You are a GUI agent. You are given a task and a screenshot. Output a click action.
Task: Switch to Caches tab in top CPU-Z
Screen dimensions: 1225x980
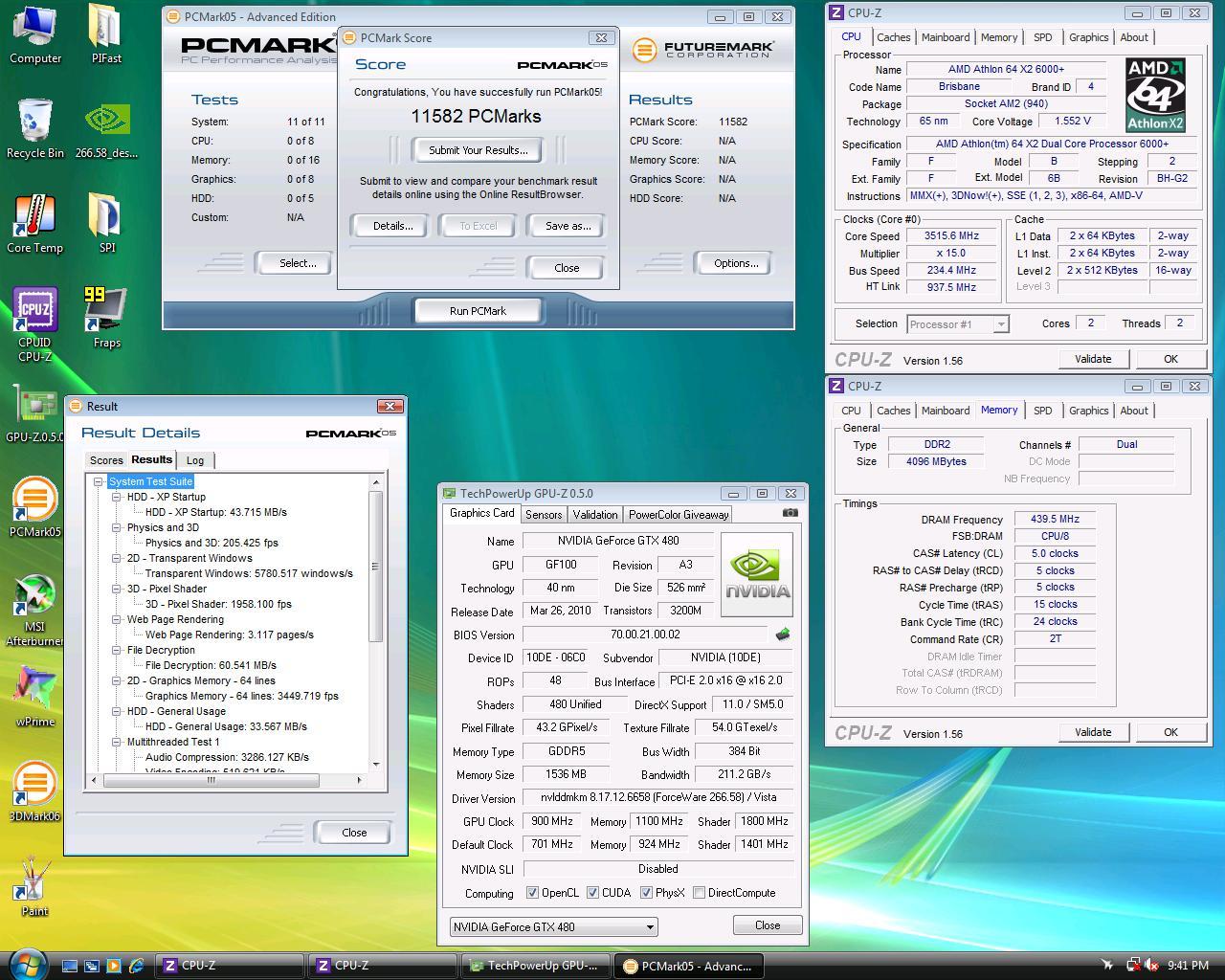coord(893,37)
